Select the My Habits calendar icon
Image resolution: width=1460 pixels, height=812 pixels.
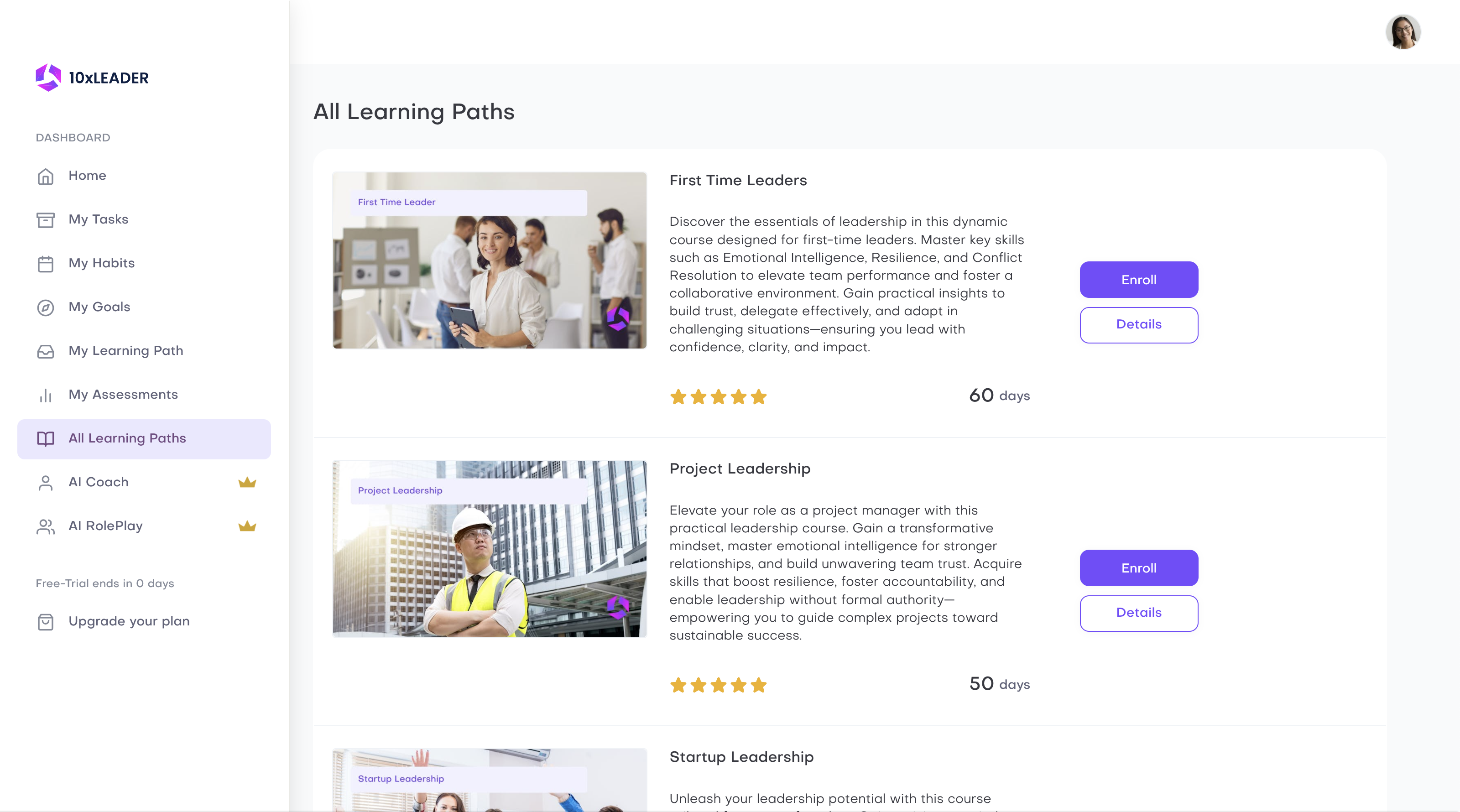tap(45, 264)
